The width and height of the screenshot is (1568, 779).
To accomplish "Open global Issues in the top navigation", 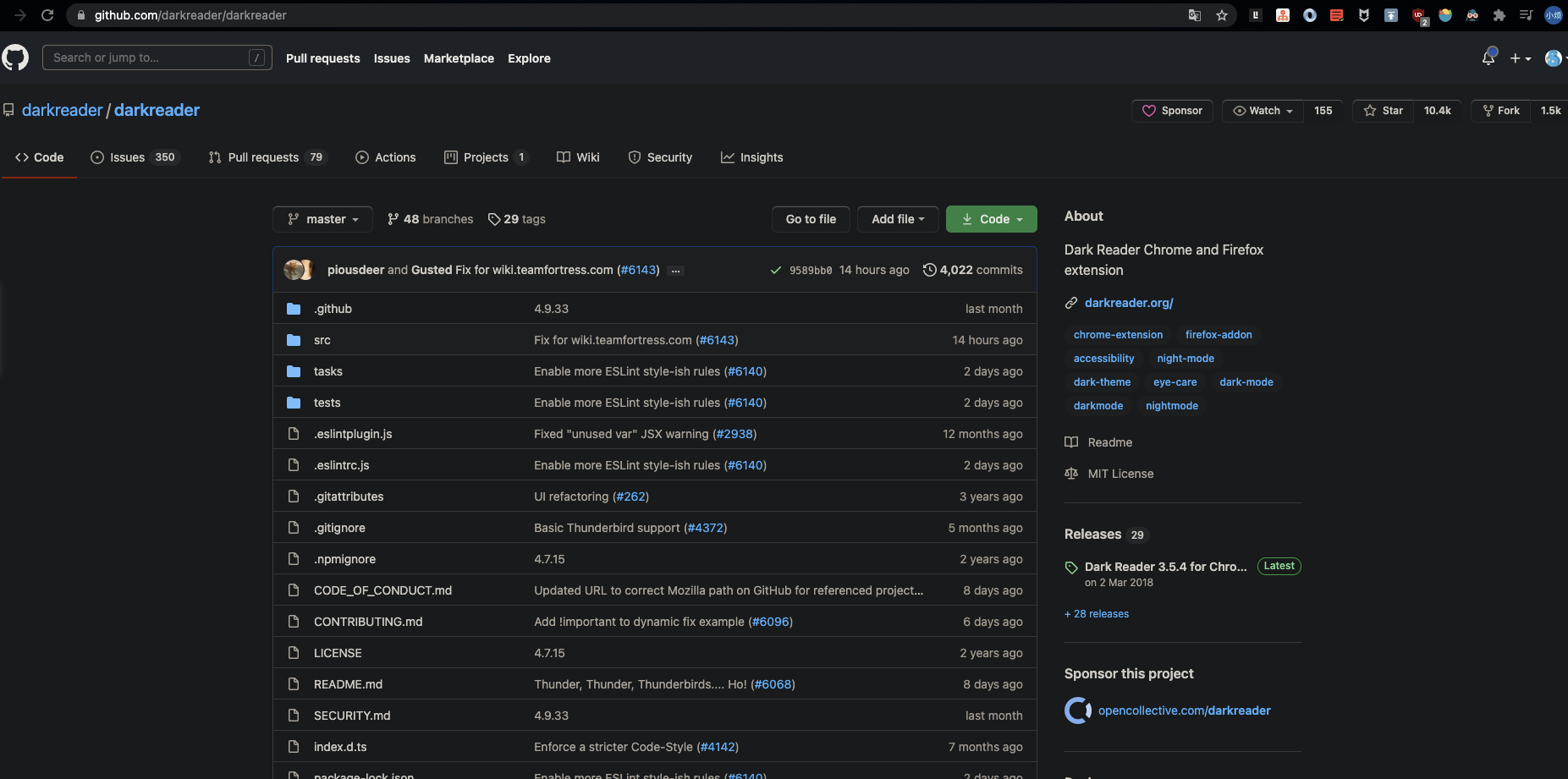I will 392,58.
